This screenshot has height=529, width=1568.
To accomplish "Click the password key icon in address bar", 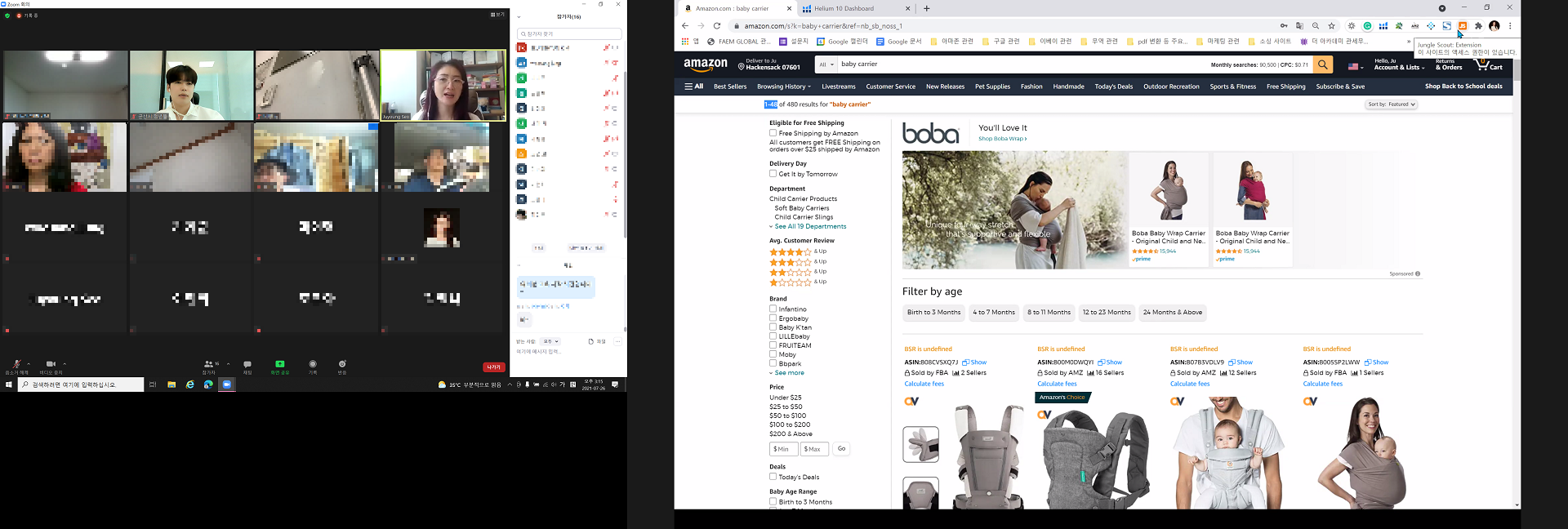I will point(1284,26).
